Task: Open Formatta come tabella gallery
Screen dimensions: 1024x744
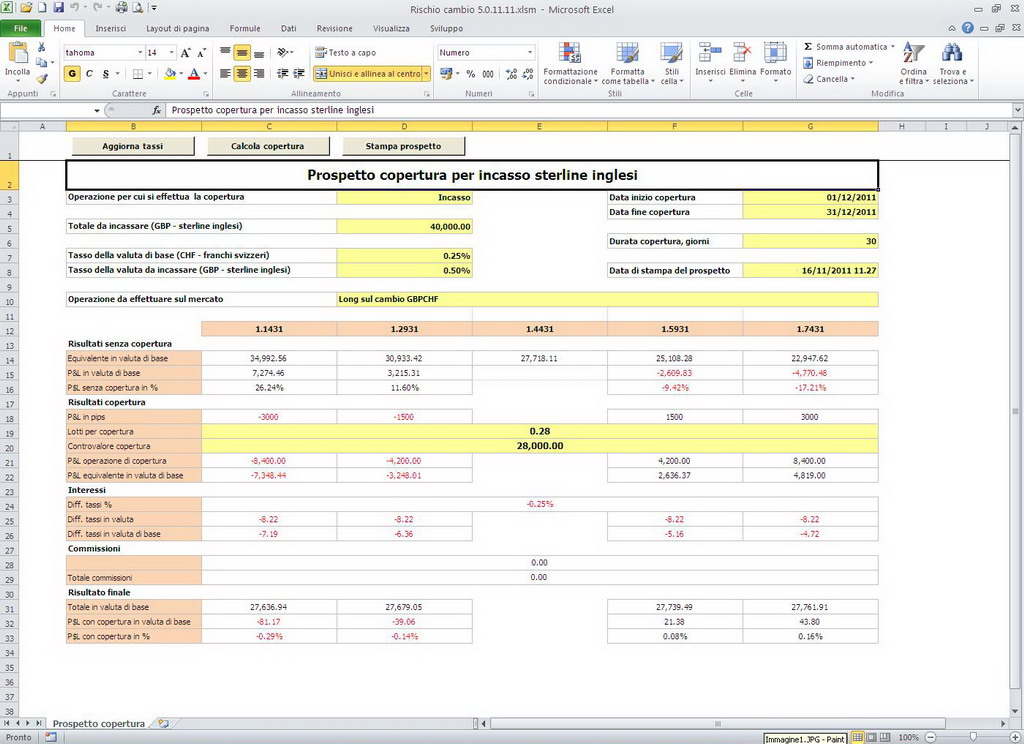Action: point(628,63)
